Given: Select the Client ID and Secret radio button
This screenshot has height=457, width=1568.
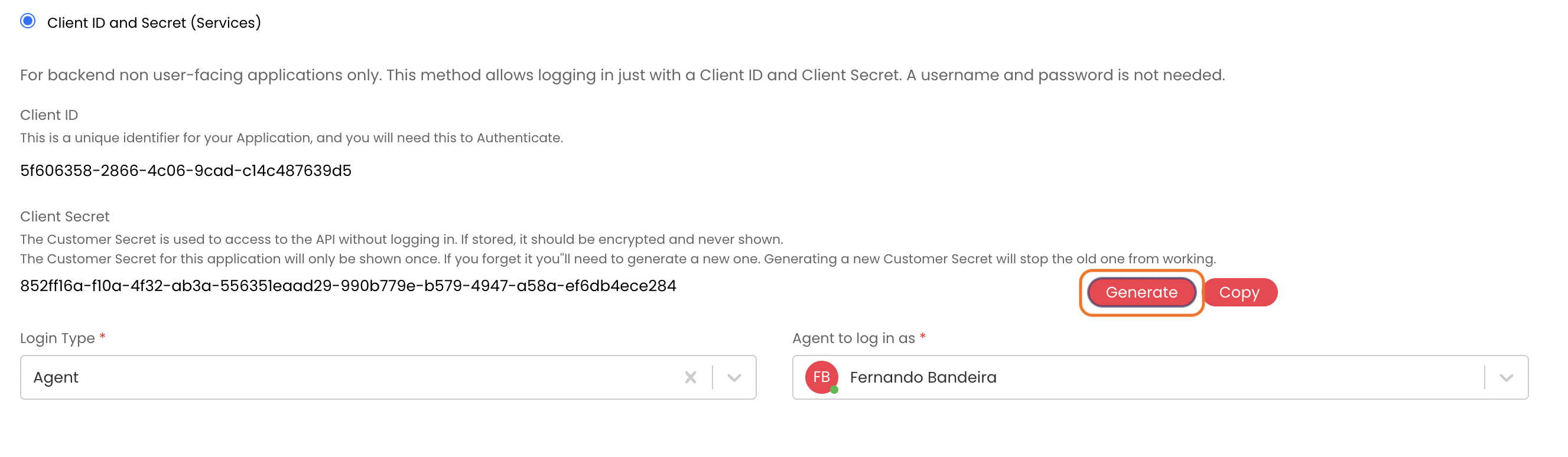Looking at the screenshot, I should [x=28, y=21].
